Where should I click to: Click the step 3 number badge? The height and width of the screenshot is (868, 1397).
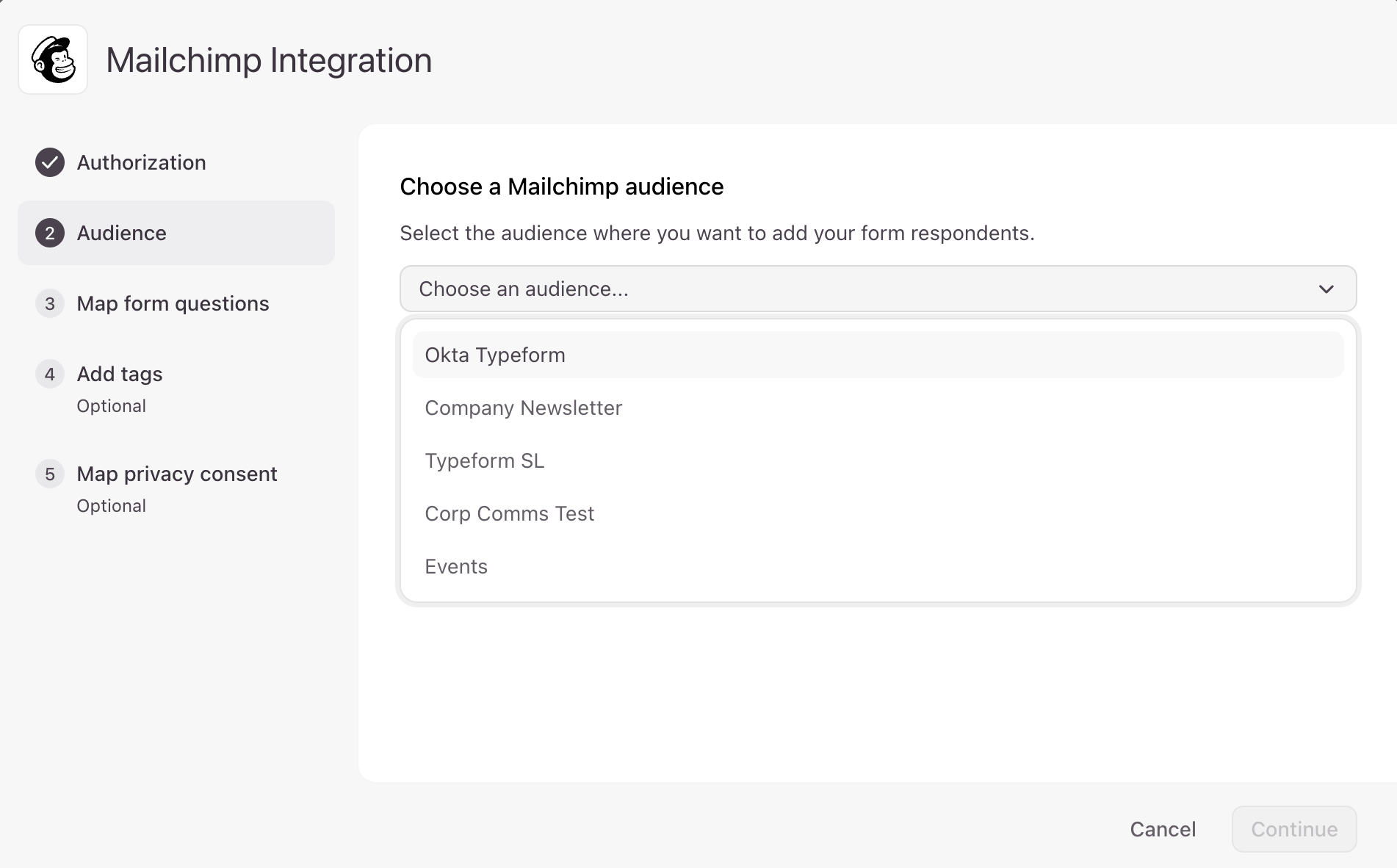50,303
